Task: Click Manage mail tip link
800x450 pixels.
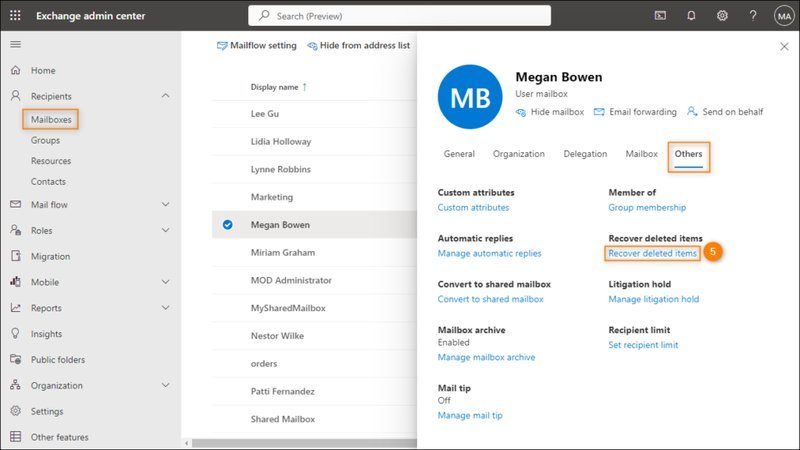Action: (470, 416)
